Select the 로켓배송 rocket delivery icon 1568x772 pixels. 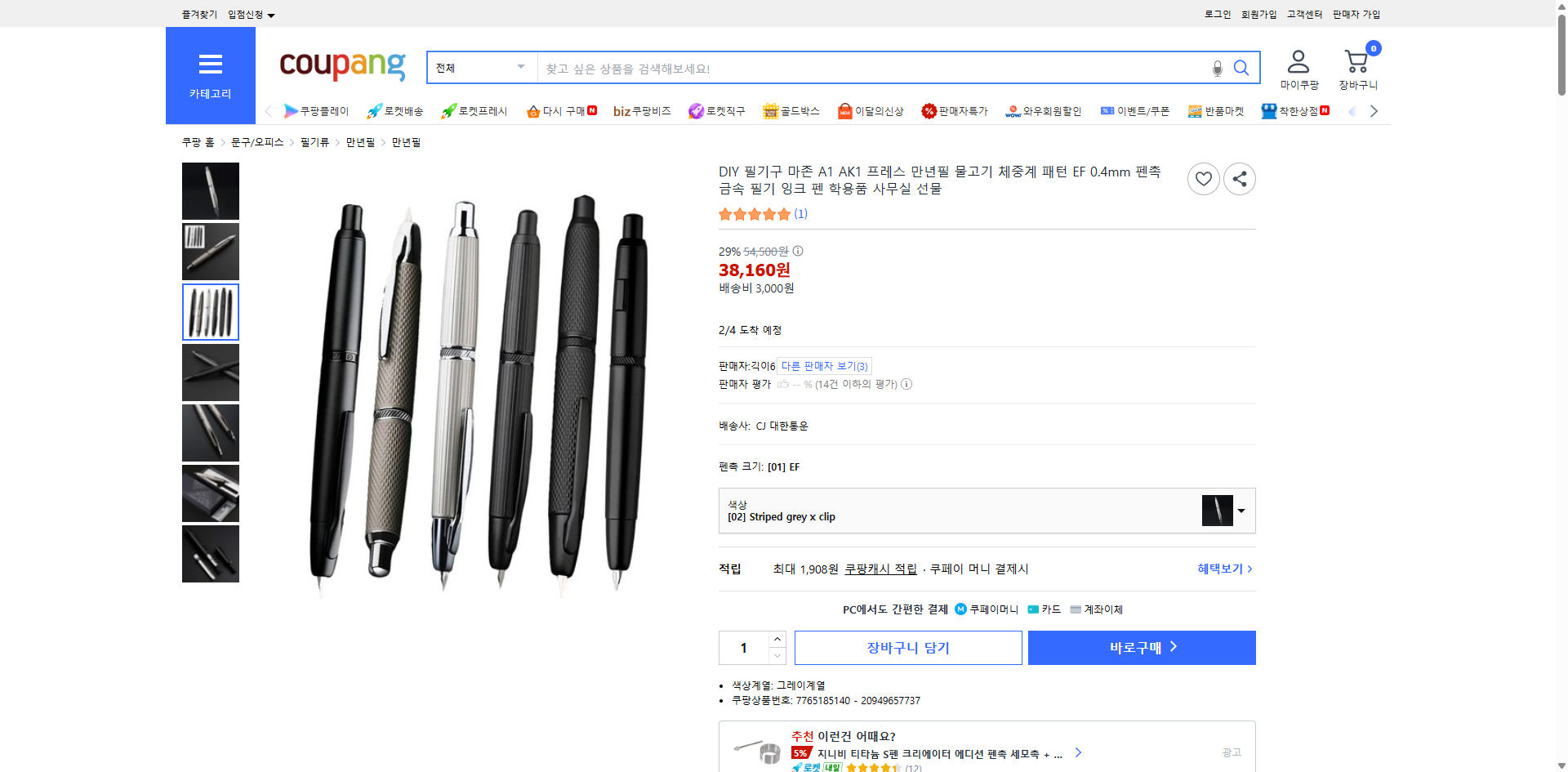[x=374, y=111]
